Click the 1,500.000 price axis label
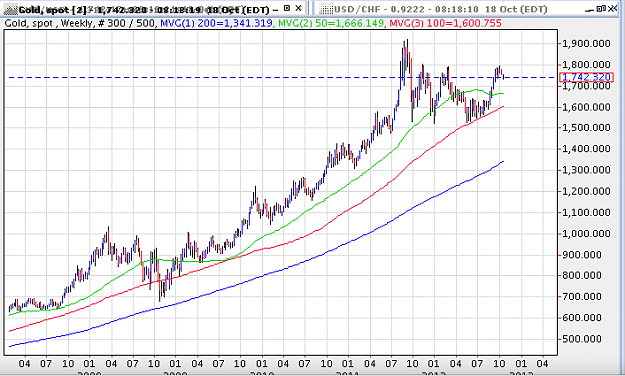 click(586, 128)
